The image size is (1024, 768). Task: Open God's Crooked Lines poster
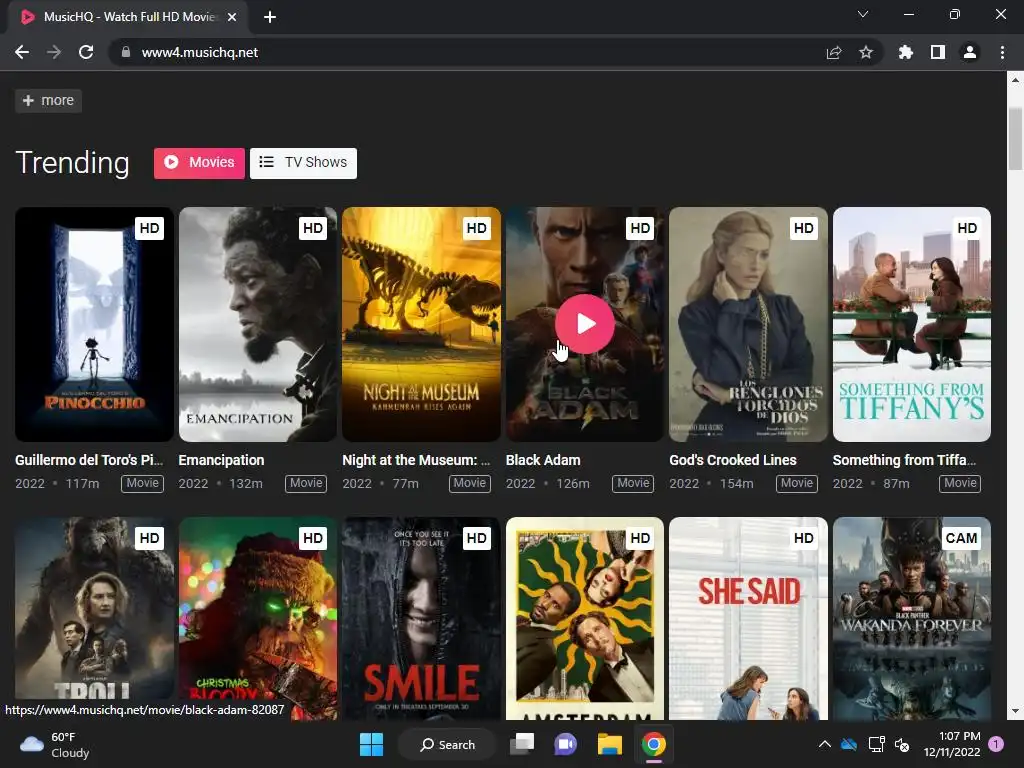748,325
